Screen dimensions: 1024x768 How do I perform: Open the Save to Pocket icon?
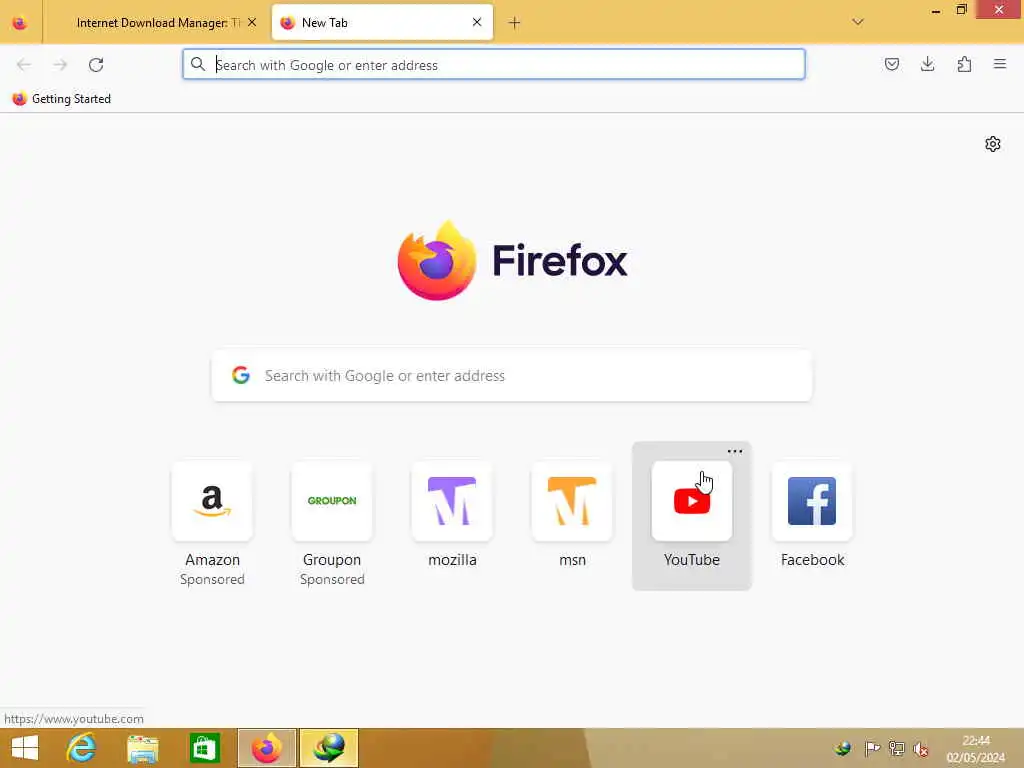point(891,64)
